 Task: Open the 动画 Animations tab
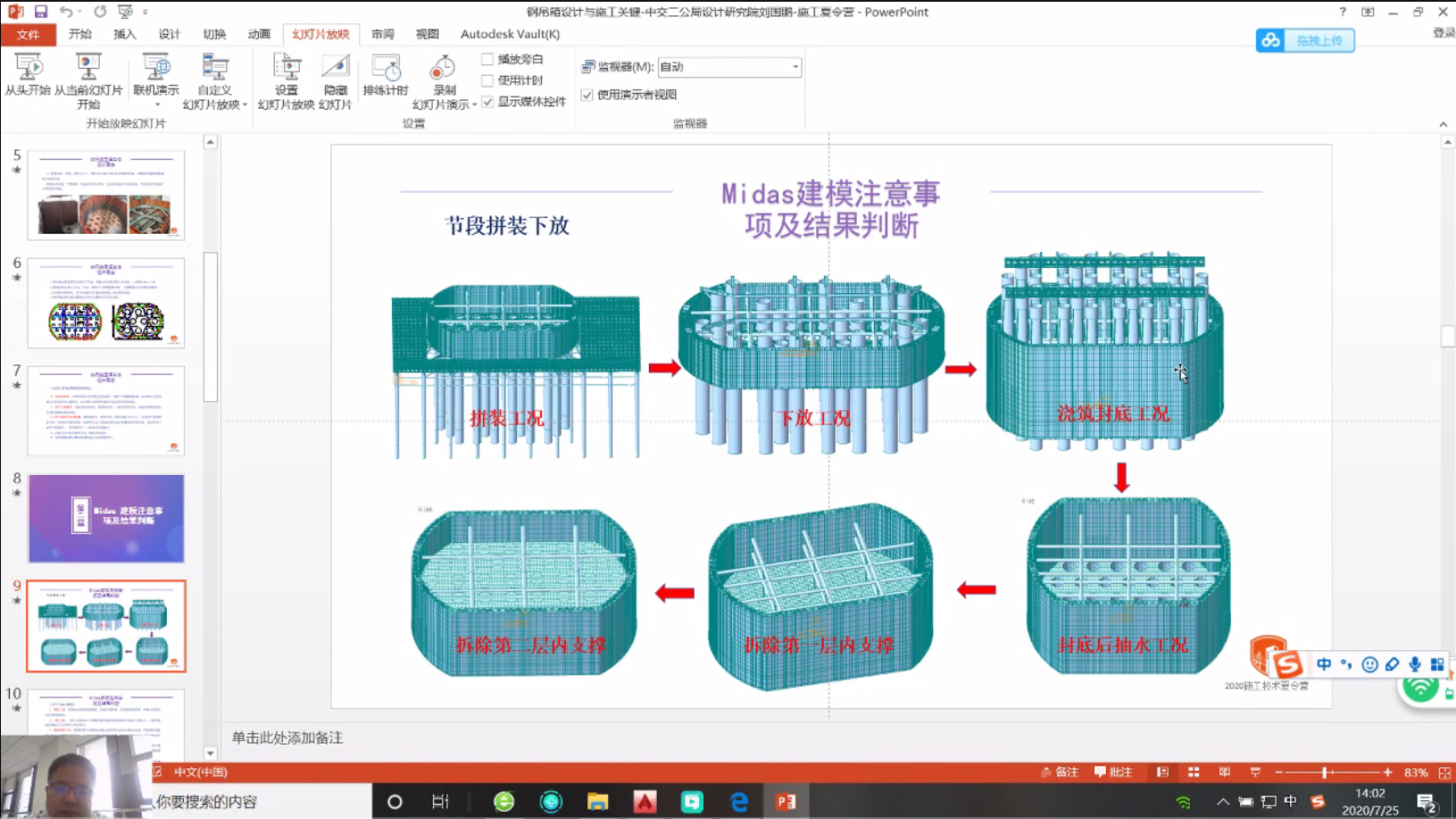[259, 34]
